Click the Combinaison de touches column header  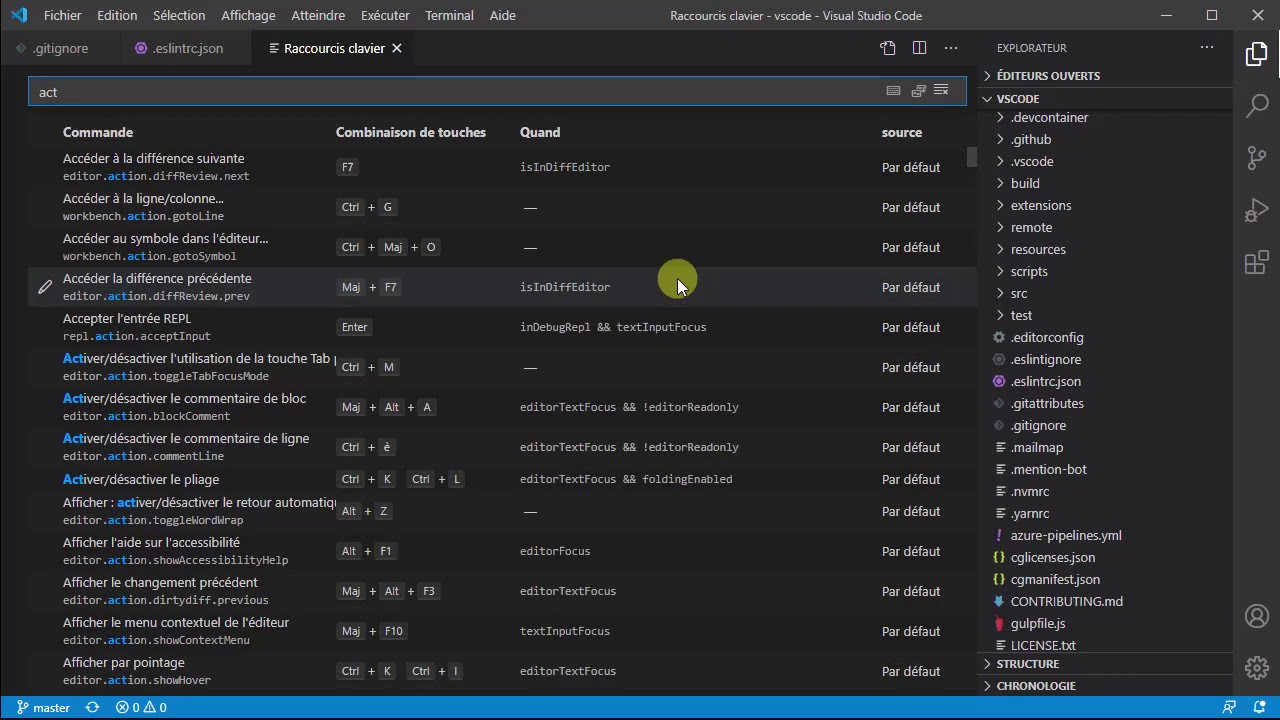(411, 132)
